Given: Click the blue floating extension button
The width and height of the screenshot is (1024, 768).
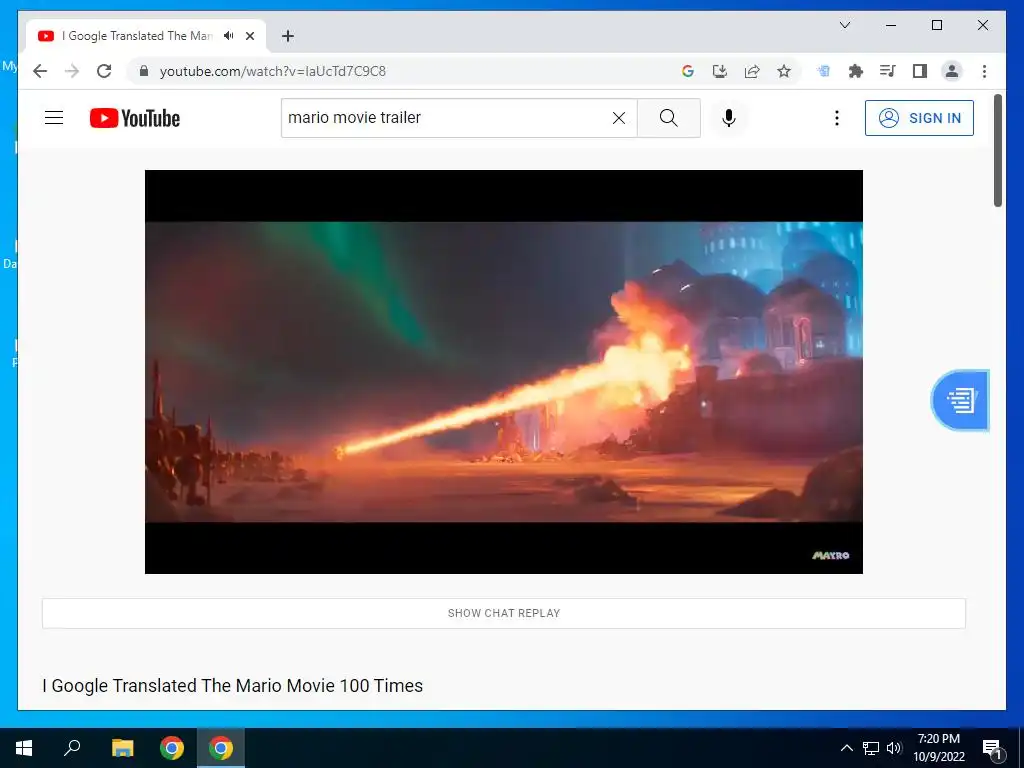Looking at the screenshot, I should pyautogui.click(x=960, y=400).
